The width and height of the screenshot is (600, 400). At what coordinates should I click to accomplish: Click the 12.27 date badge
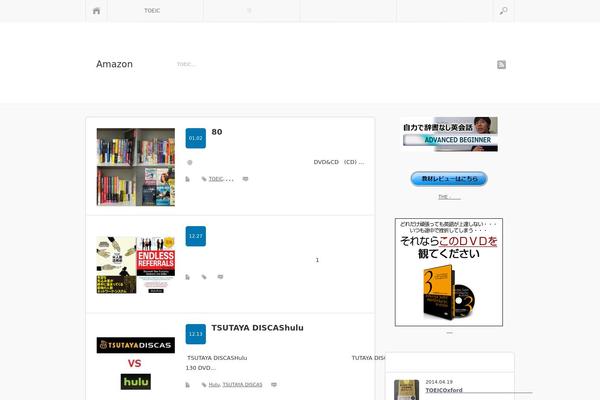[x=196, y=236]
